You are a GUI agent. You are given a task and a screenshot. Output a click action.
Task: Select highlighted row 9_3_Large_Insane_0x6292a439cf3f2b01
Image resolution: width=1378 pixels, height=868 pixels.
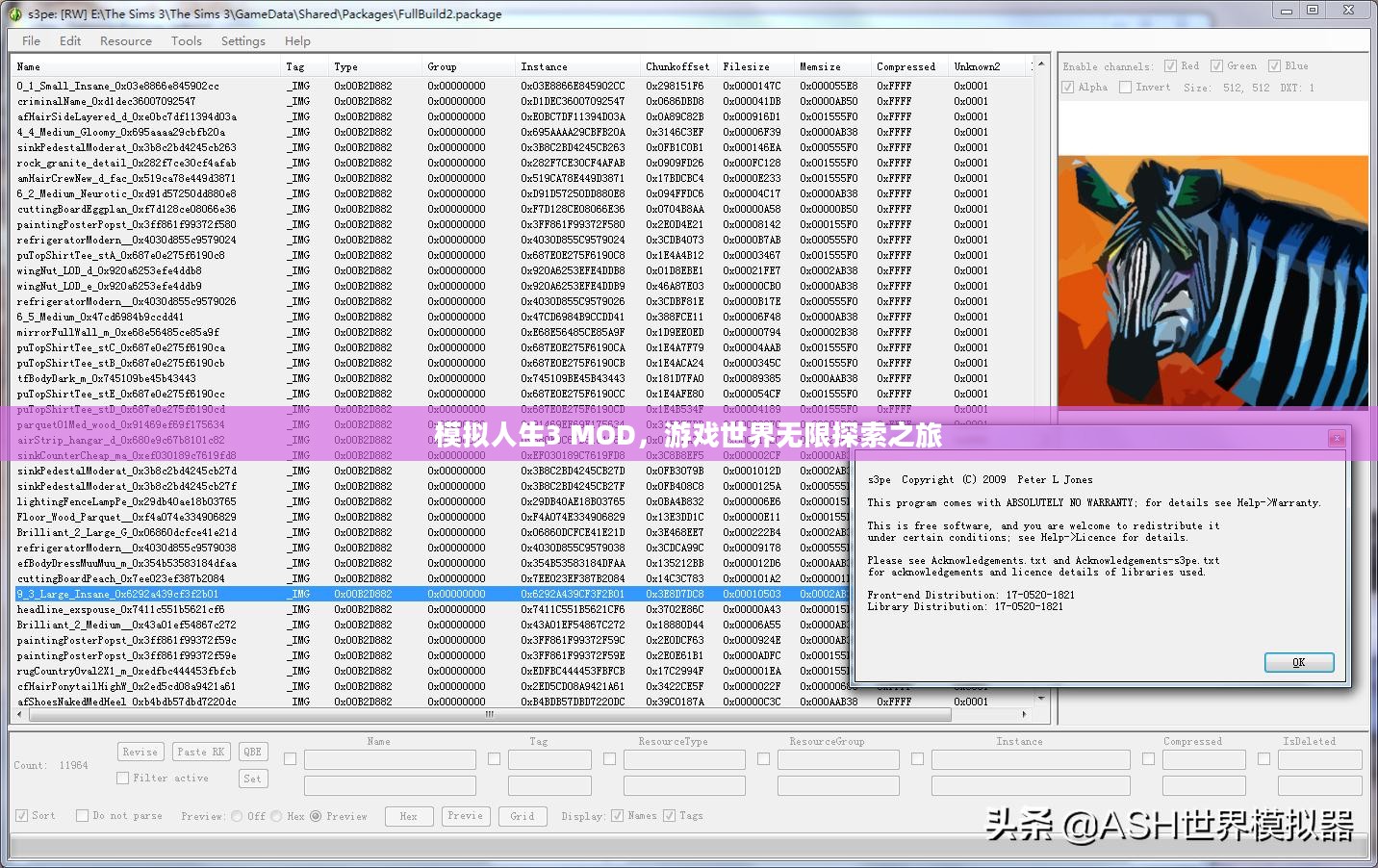[x=432, y=594]
